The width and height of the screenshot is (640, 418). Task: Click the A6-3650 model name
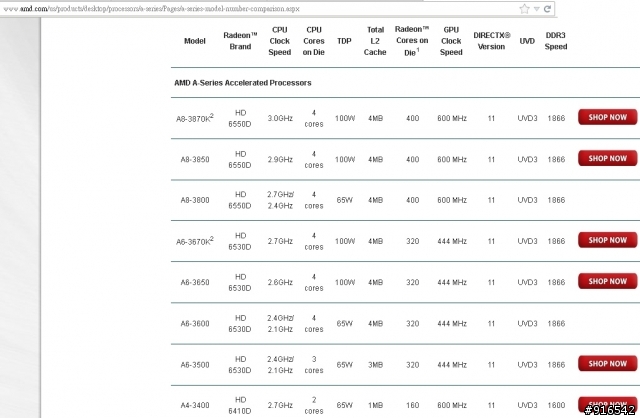click(195, 282)
